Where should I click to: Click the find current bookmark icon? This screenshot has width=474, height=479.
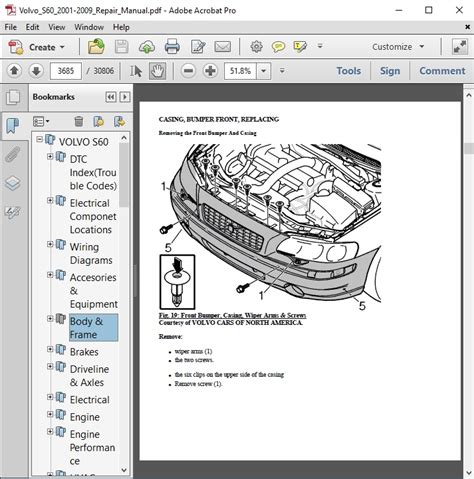[119, 121]
